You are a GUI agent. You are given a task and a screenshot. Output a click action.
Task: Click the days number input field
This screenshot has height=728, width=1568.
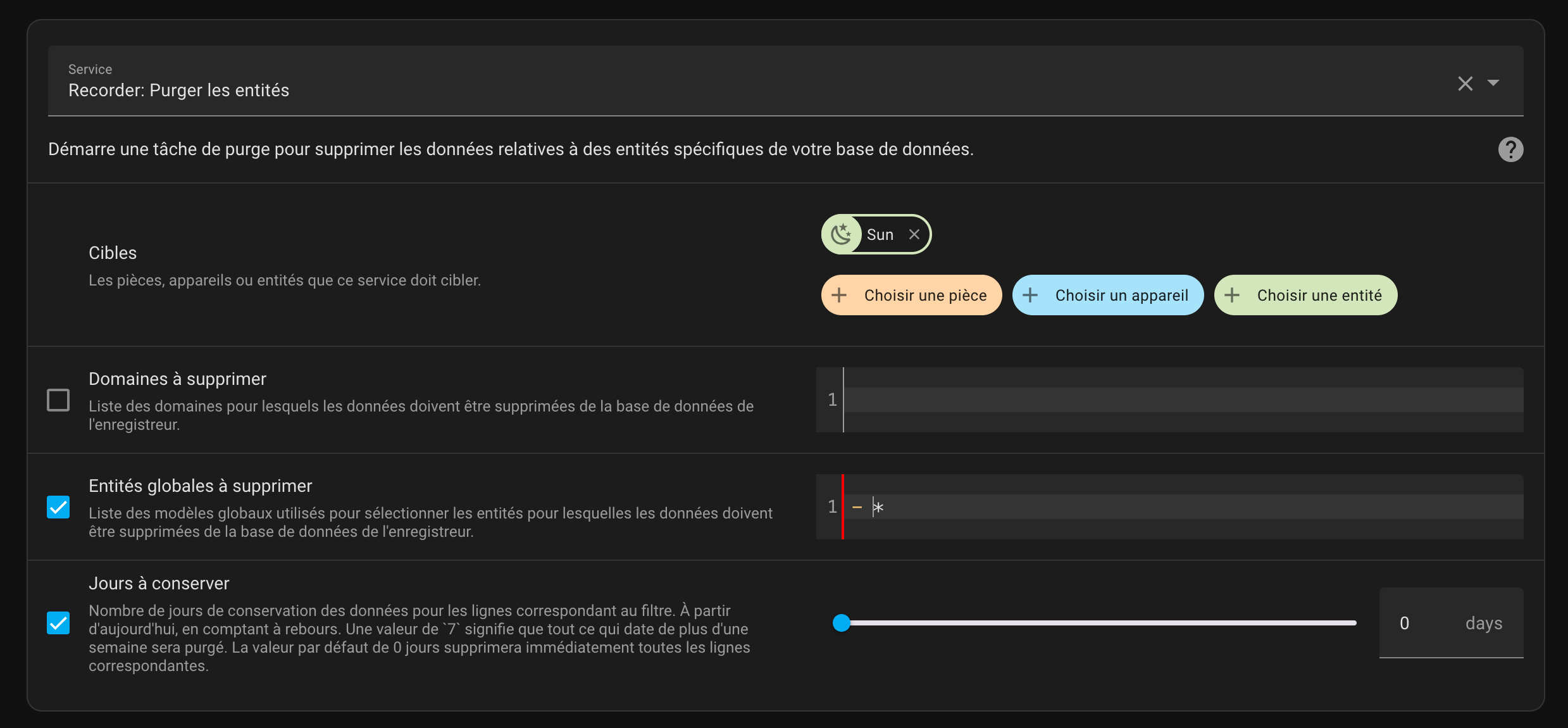pos(1451,623)
